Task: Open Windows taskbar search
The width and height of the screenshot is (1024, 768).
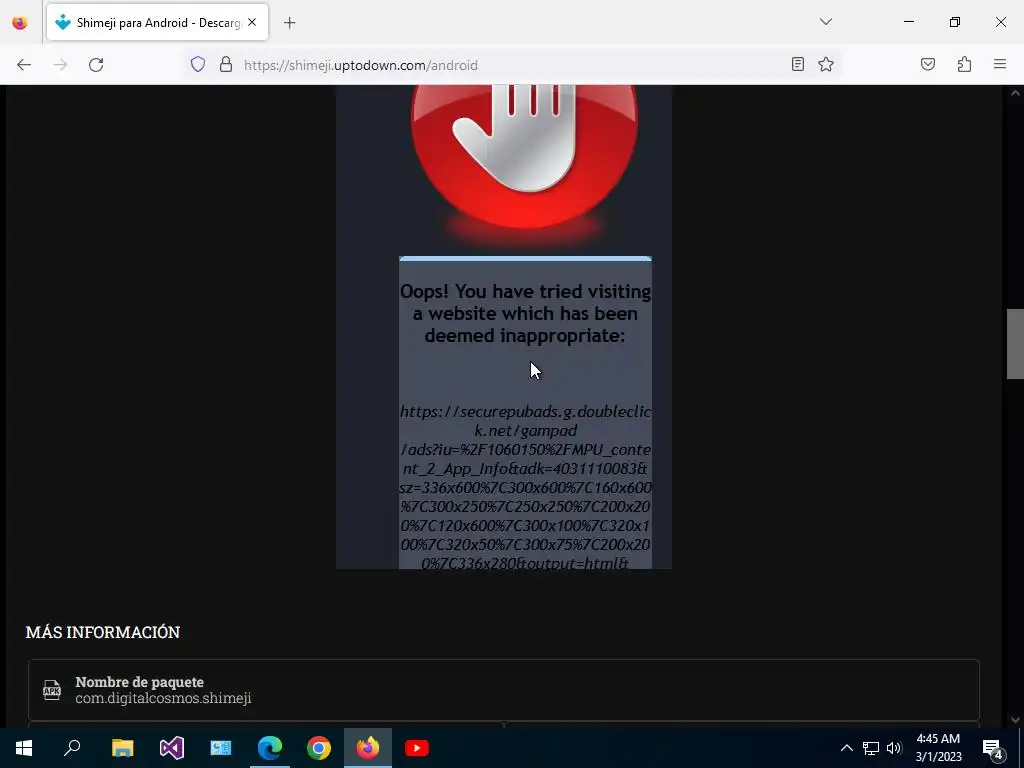Action: click(72, 748)
